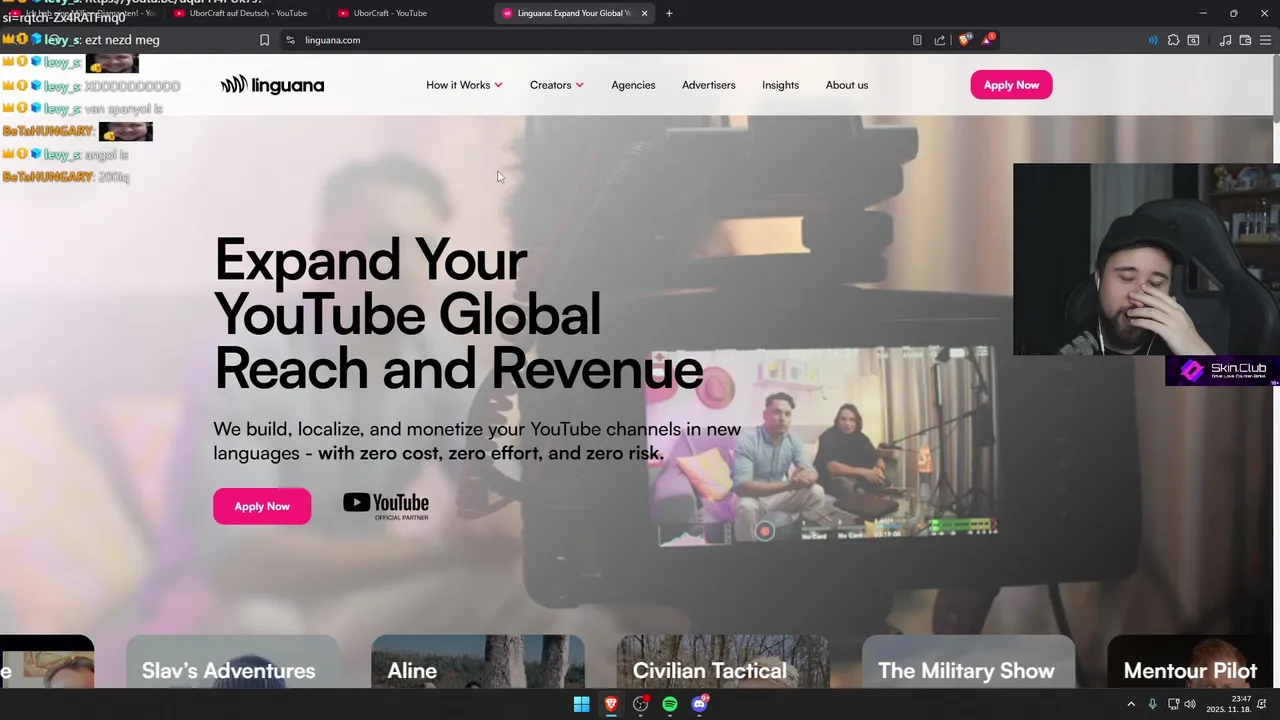Toggle the browser sidebar panel

pos(1193,40)
